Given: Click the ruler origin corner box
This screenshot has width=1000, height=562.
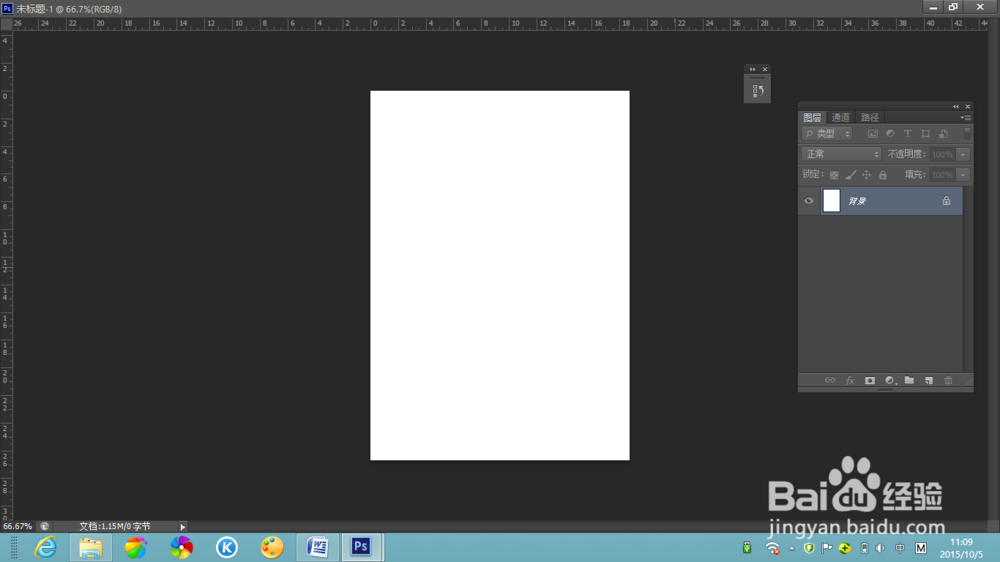Looking at the screenshot, I should [x=6, y=24].
